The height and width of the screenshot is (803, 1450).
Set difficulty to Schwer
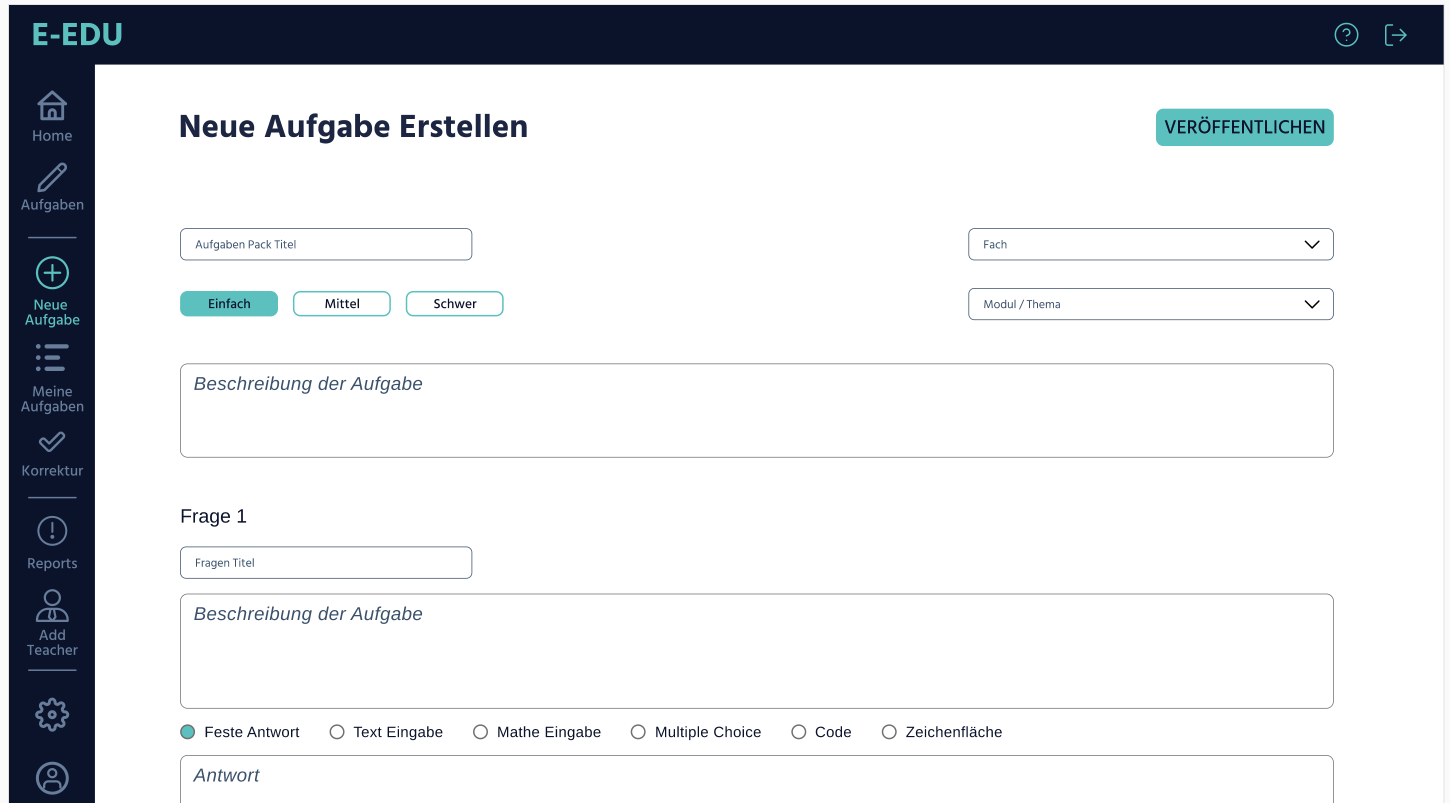pyautogui.click(x=455, y=304)
